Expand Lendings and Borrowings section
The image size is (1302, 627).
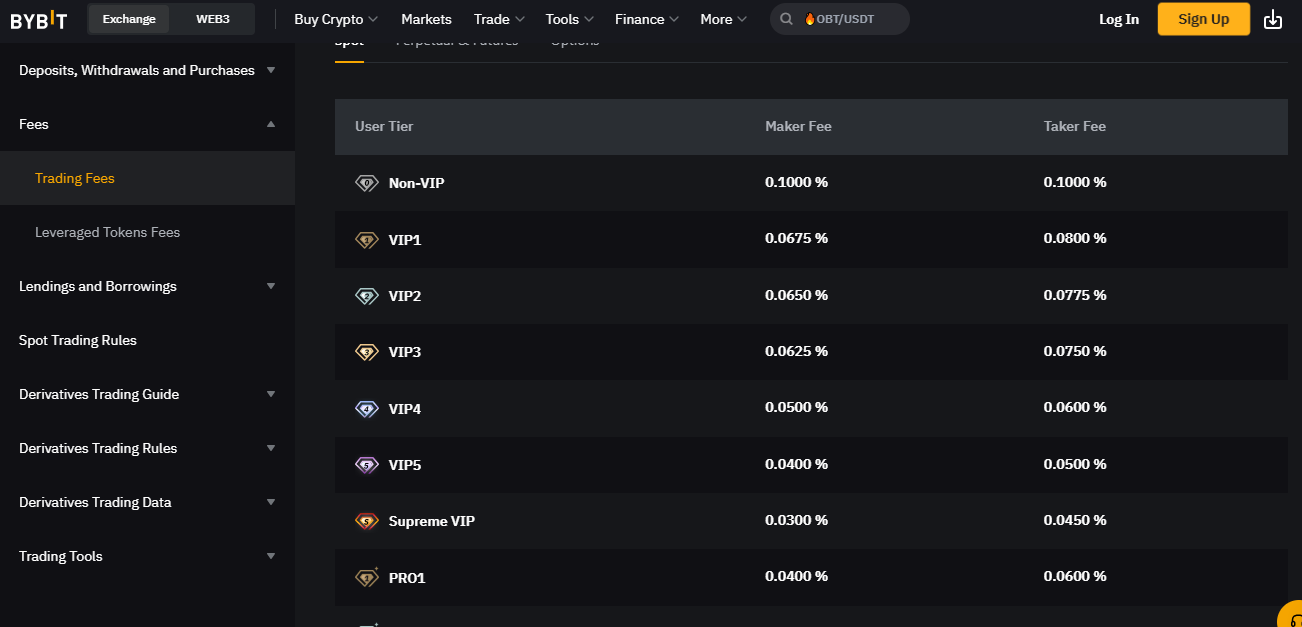pyautogui.click(x=147, y=286)
